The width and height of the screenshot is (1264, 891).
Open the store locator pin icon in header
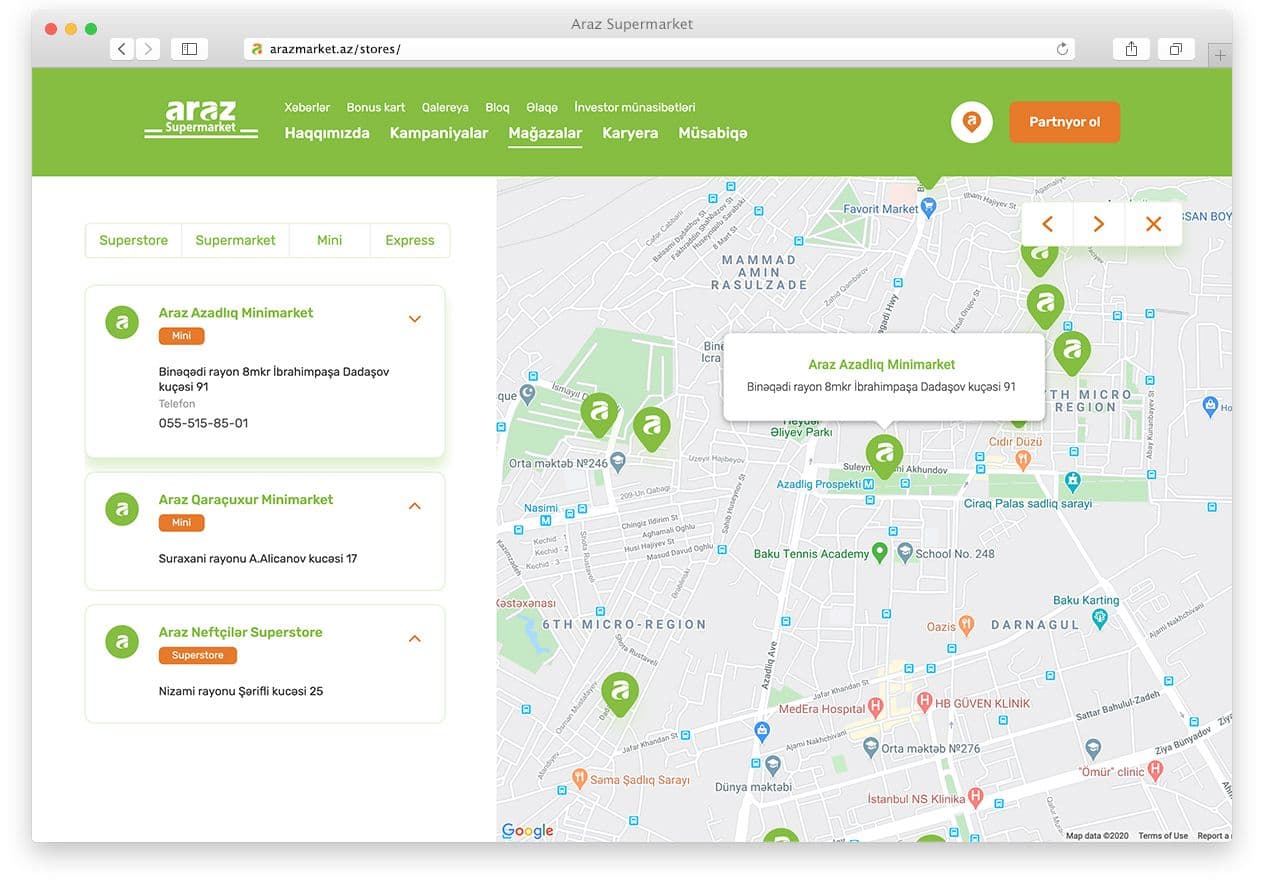pyautogui.click(x=971, y=122)
